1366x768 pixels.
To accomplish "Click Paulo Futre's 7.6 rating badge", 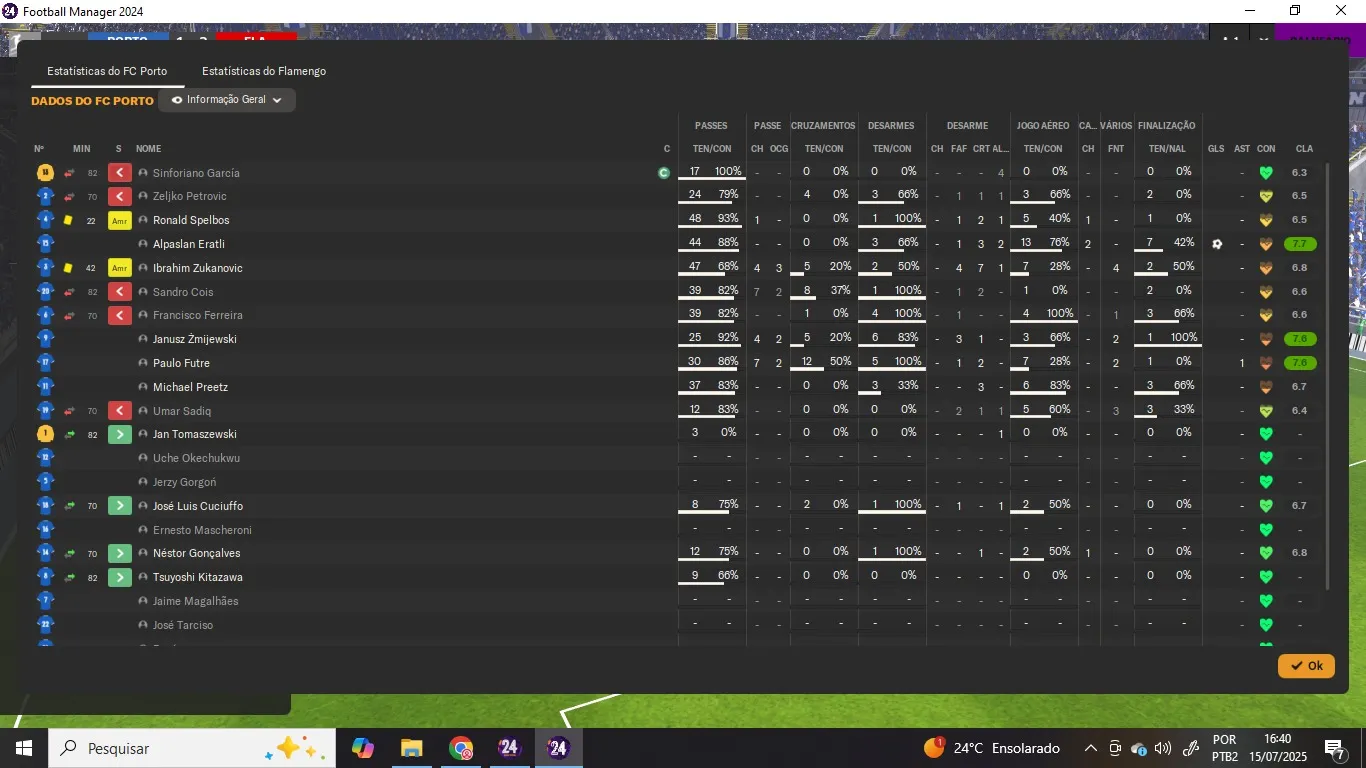I will point(1300,363).
